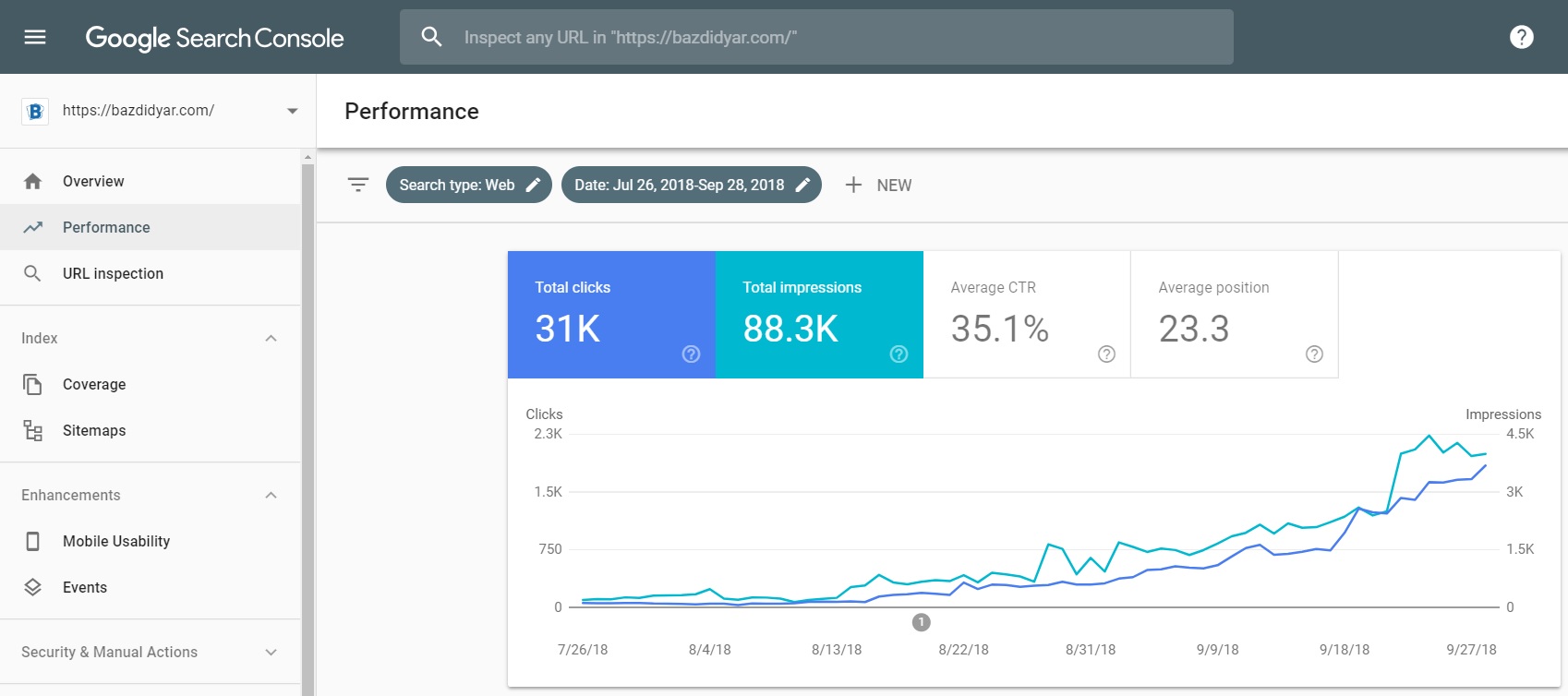Click the Performance page heading
The image size is (1568, 696).
[x=412, y=112]
